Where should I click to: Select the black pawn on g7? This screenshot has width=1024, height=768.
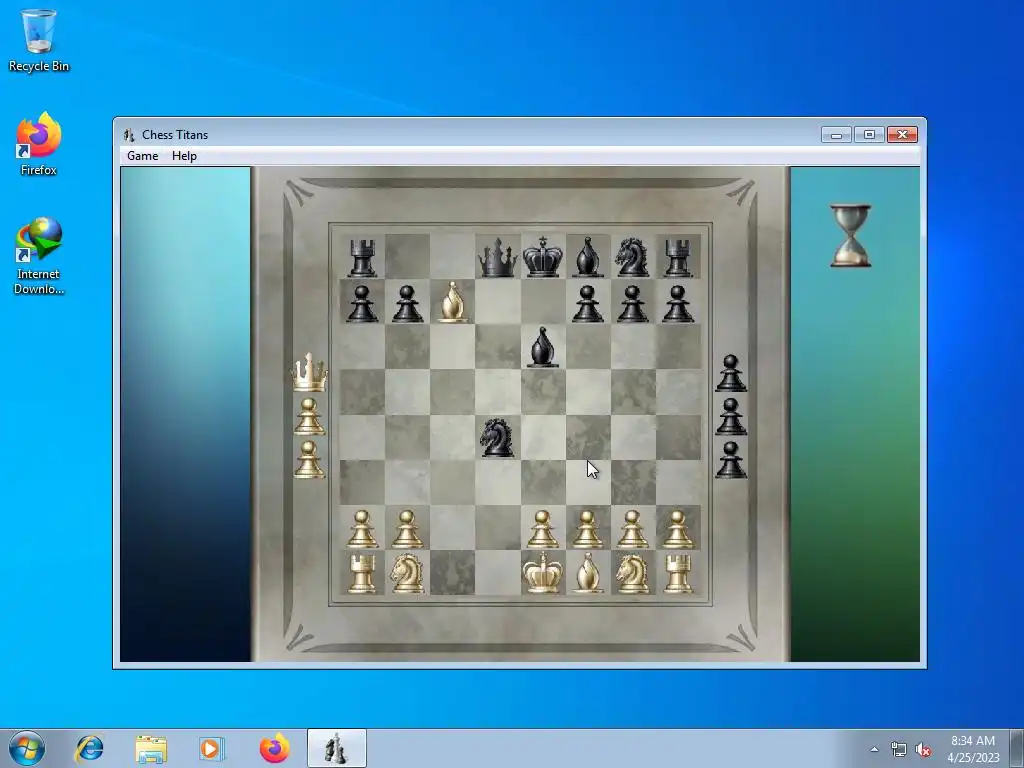[x=632, y=304]
